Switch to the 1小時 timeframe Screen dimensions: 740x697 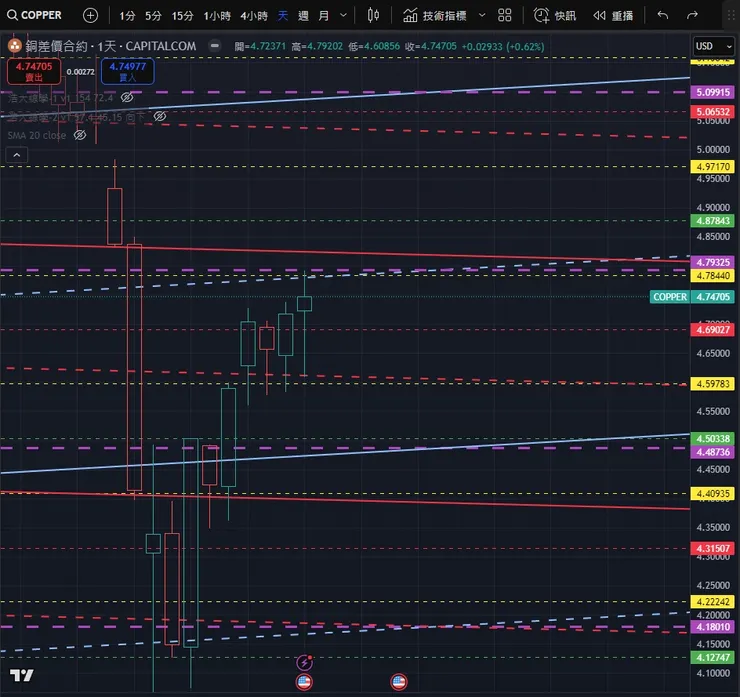217,16
